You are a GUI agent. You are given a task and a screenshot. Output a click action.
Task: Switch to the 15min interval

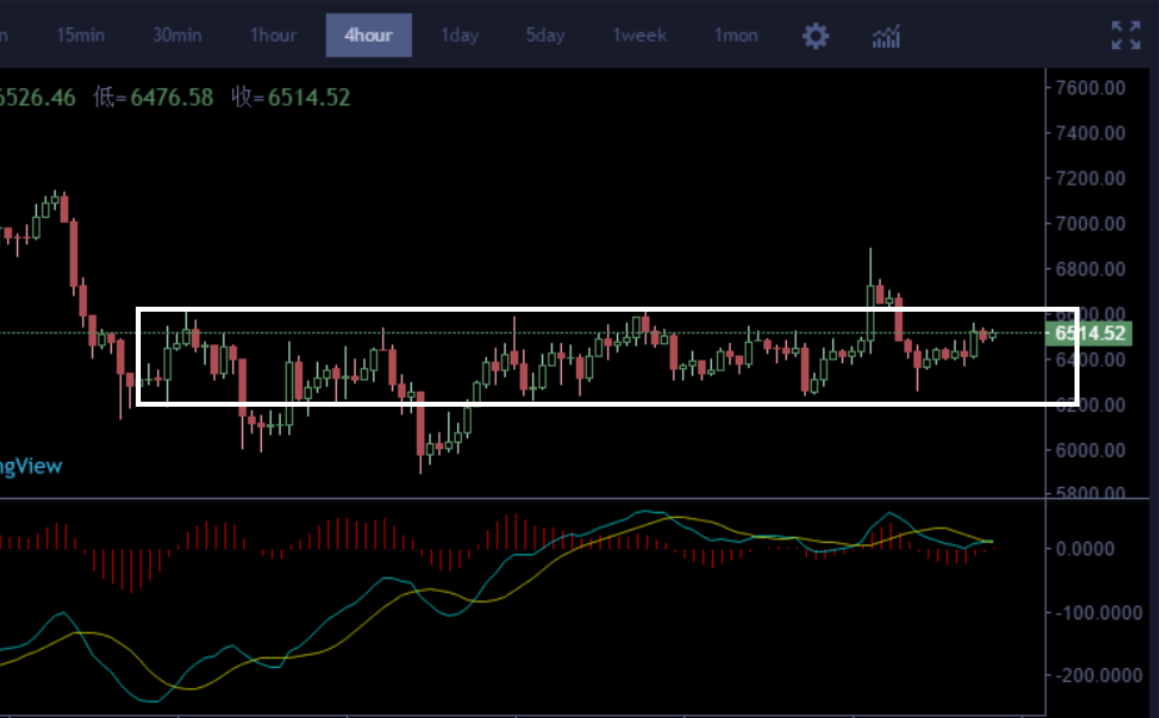pyautogui.click(x=81, y=35)
